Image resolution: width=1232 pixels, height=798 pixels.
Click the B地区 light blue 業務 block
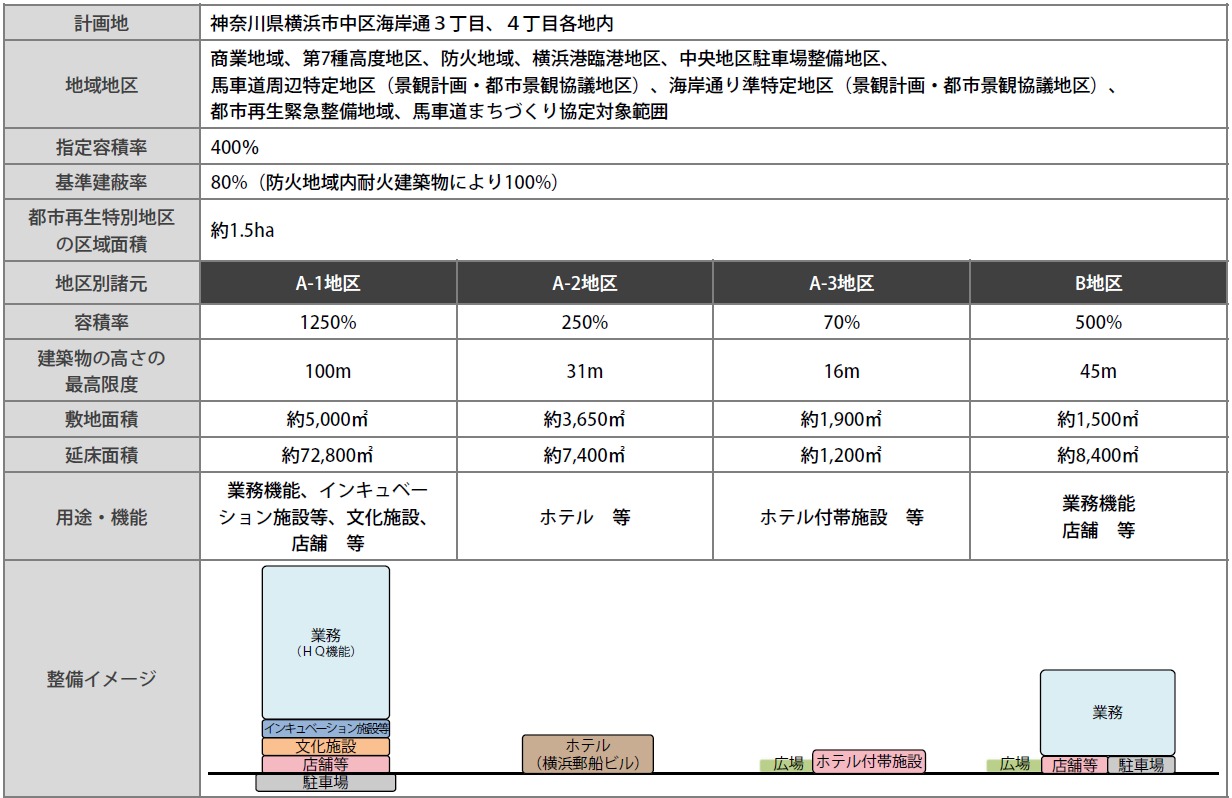pyautogui.click(x=1107, y=712)
